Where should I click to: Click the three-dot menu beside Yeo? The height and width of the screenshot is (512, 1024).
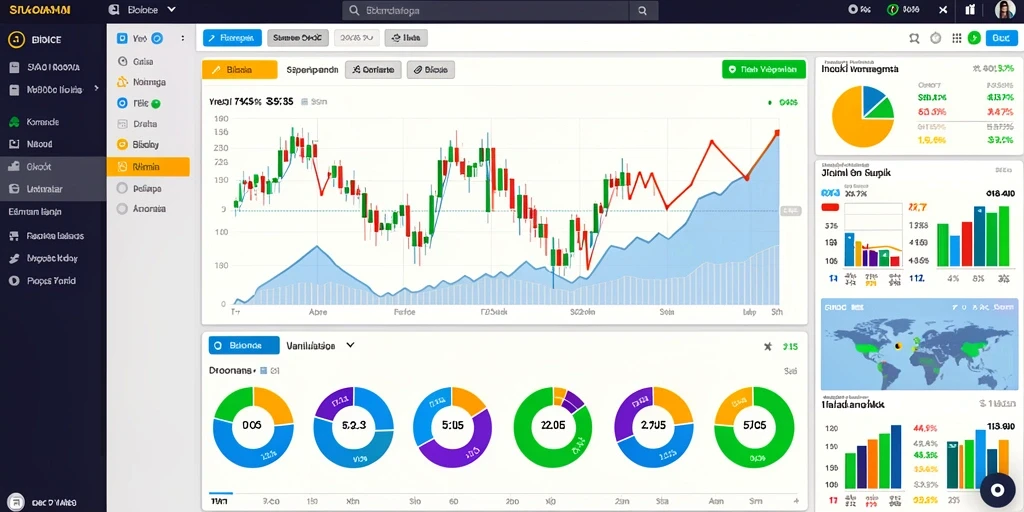(183, 39)
